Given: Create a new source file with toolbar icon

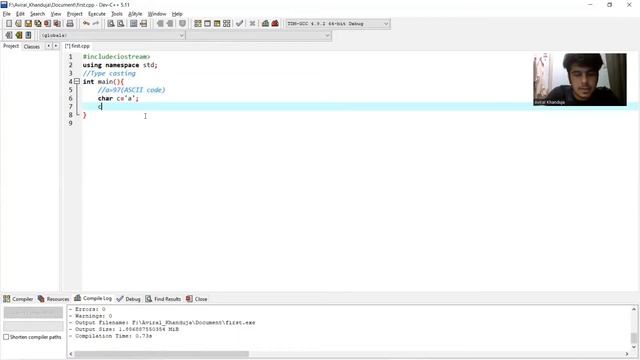Looking at the screenshot, I should pyautogui.click(x=9, y=24).
